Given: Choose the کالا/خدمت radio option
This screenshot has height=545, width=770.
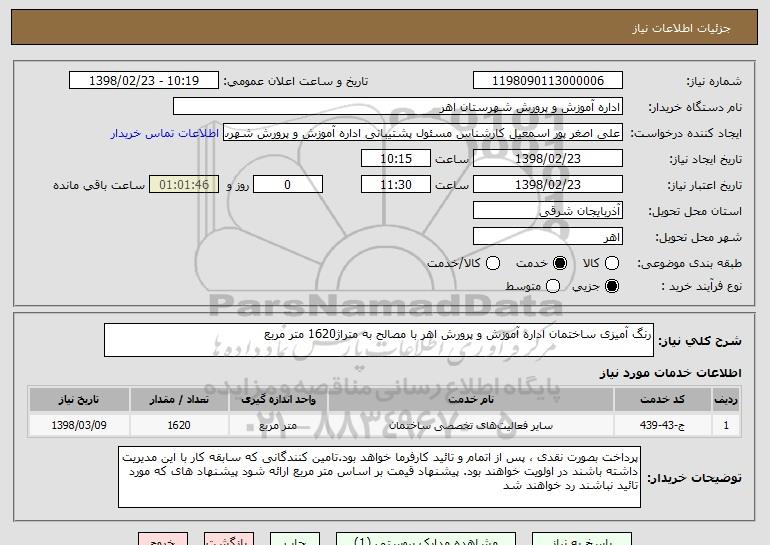Looking at the screenshot, I should (493, 263).
